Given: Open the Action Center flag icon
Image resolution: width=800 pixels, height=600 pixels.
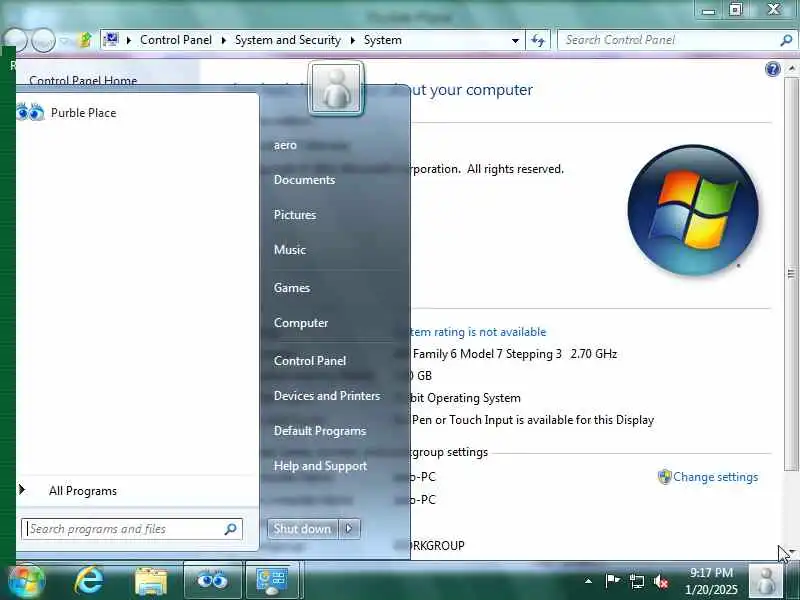Looking at the screenshot, I should (x=612, y=581).
